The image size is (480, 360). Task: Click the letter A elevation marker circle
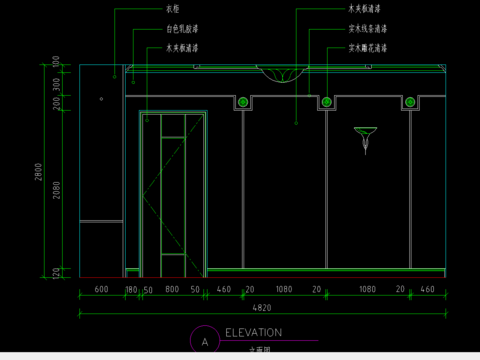tap(205, 339)
